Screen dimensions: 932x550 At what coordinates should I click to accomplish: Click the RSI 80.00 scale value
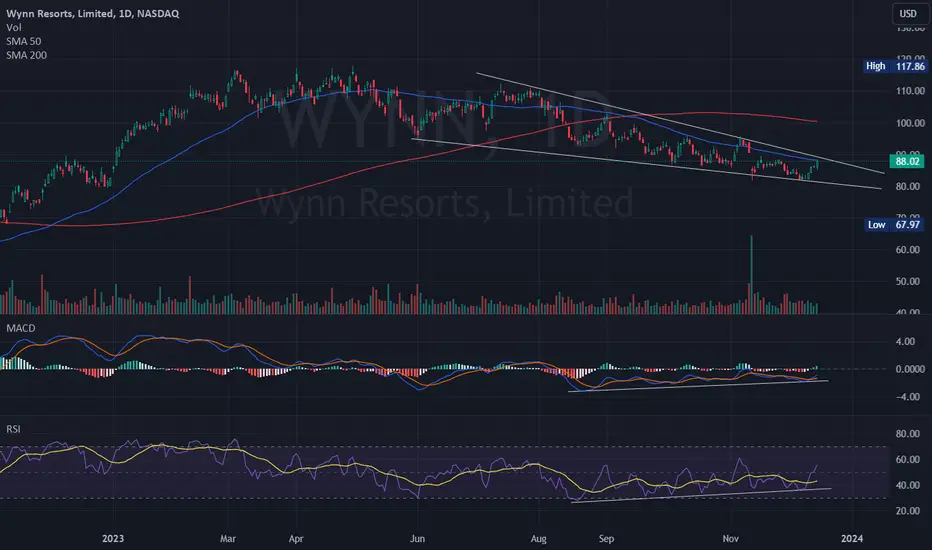coord(908,434)
